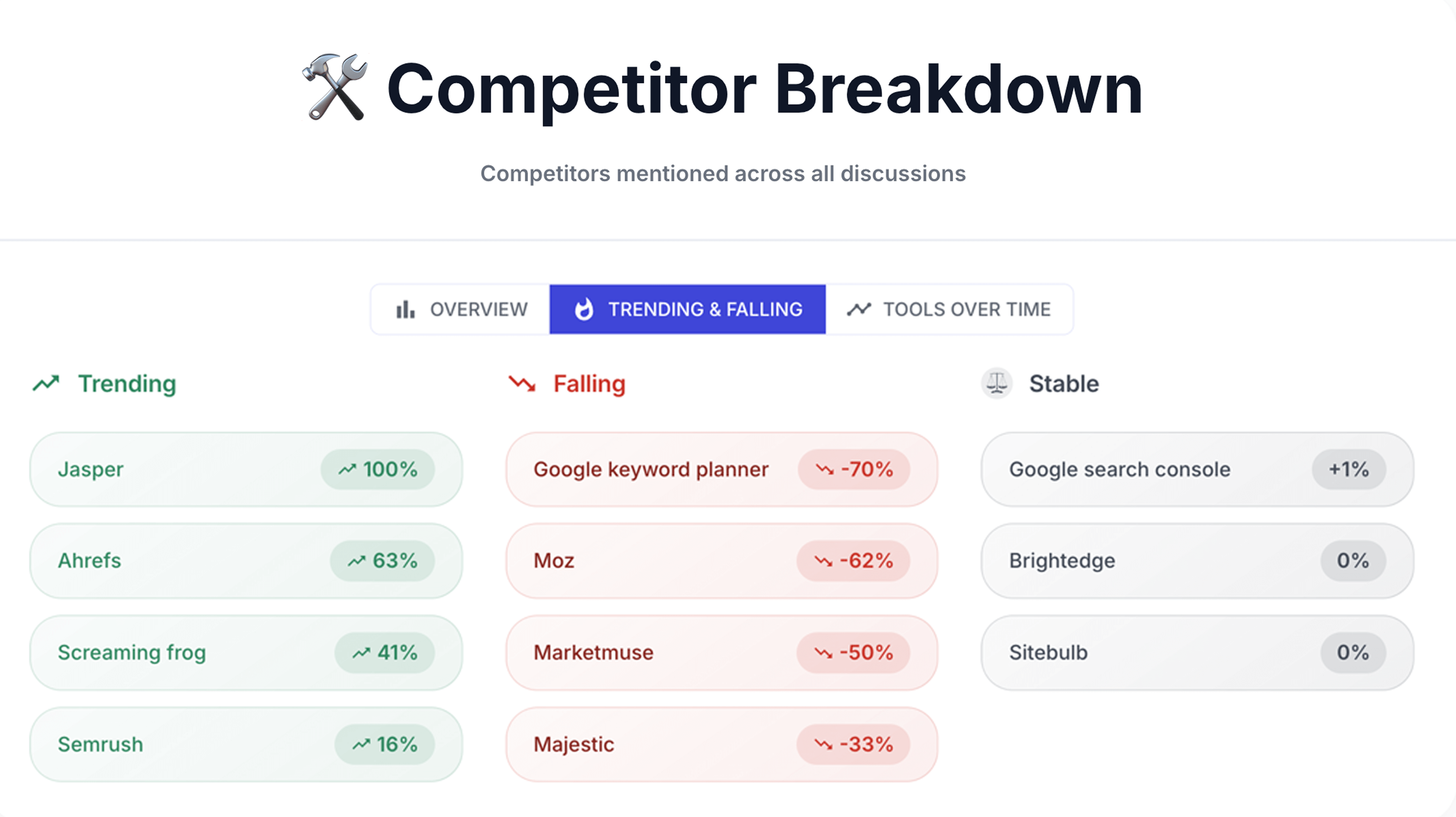Click the Semrush 16% badge

click(x=384, y=744)
